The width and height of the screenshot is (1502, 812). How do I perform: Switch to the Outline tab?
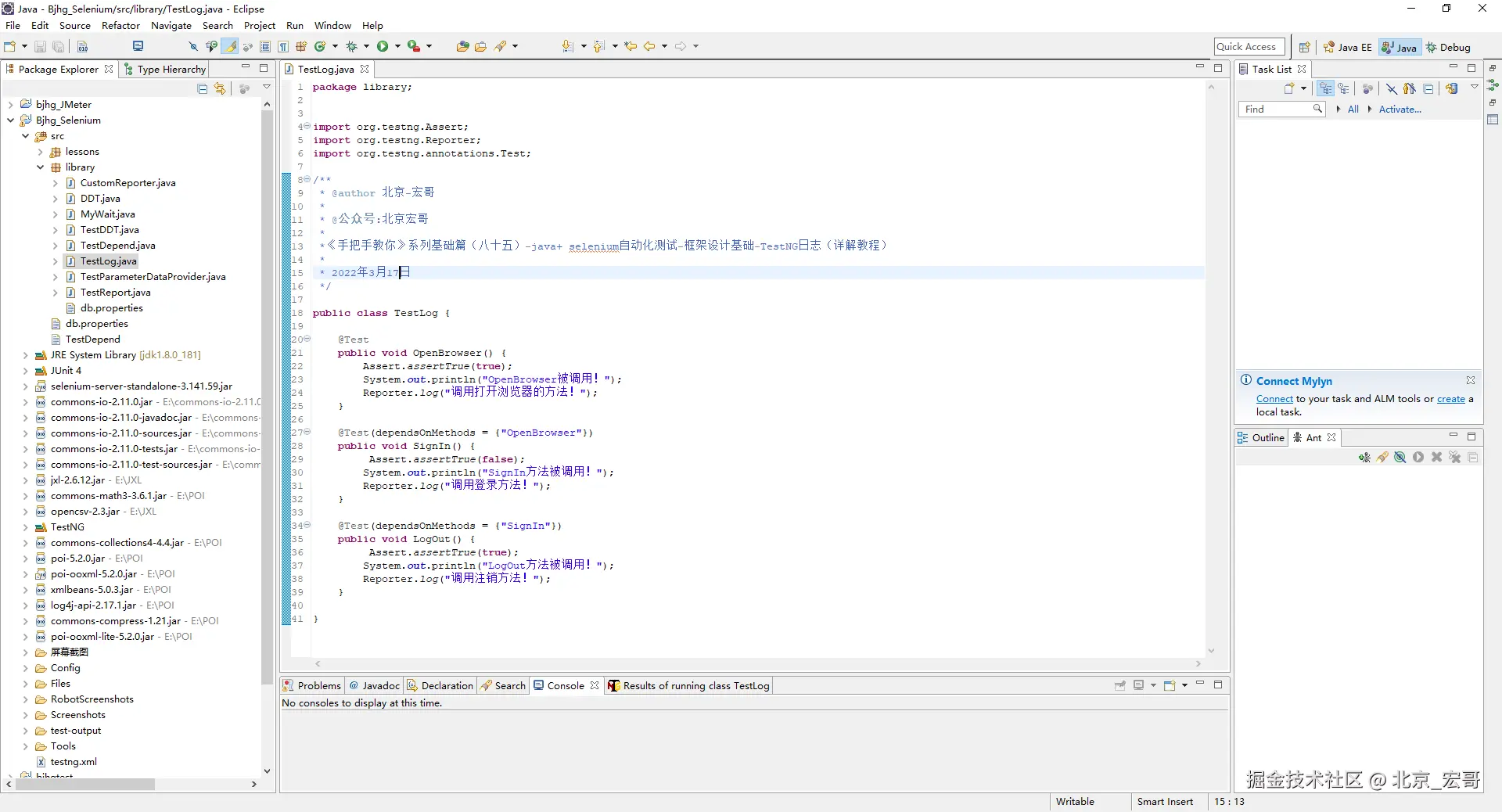click(x=1261, y=437)
